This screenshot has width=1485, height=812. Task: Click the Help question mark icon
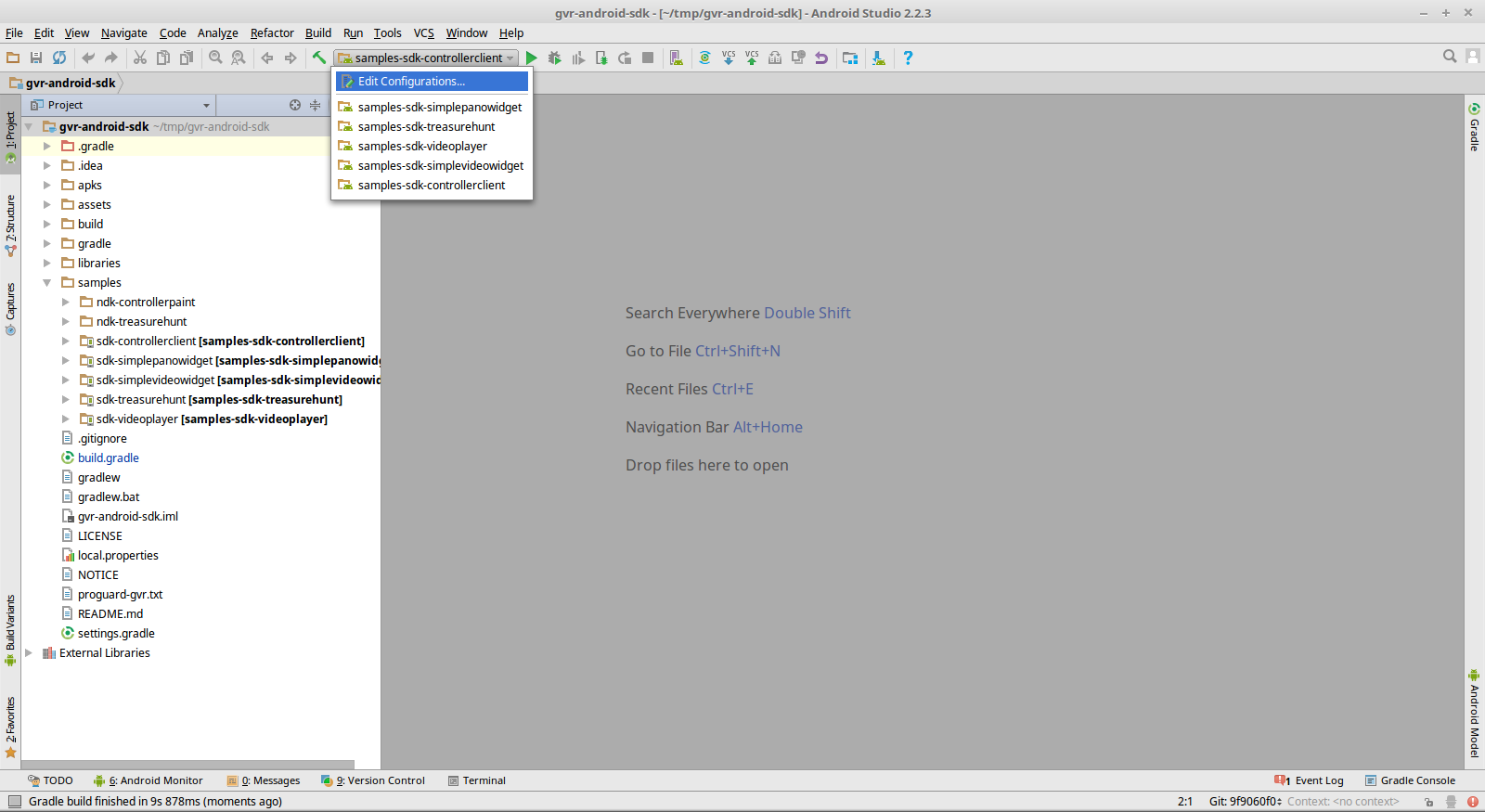click(908, 58)
